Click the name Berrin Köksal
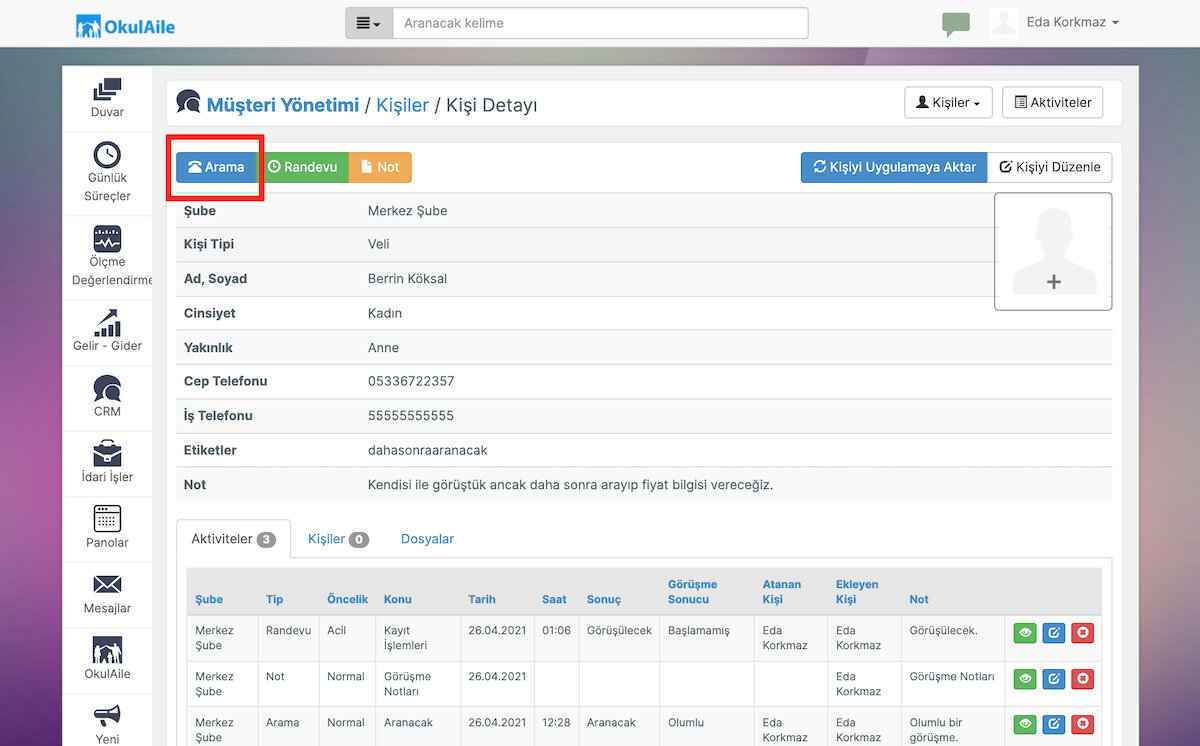Image resolution: width=1200 pixels, height=746 pixels. pos(407,278)
